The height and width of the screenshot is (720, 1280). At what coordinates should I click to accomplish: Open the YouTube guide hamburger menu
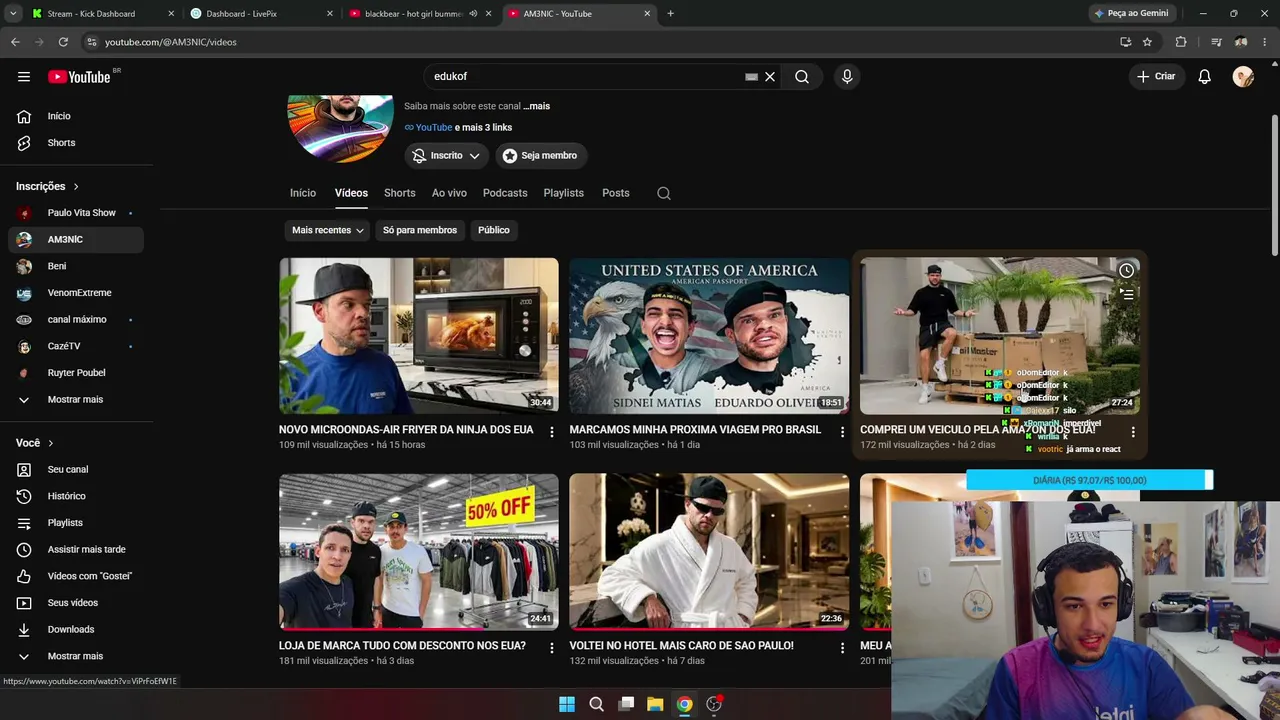pos(24,77)
